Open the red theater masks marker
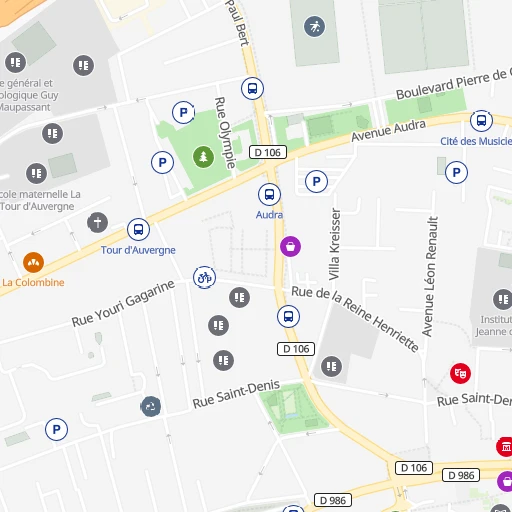512x512 pixels. click(x=460, y=373)
